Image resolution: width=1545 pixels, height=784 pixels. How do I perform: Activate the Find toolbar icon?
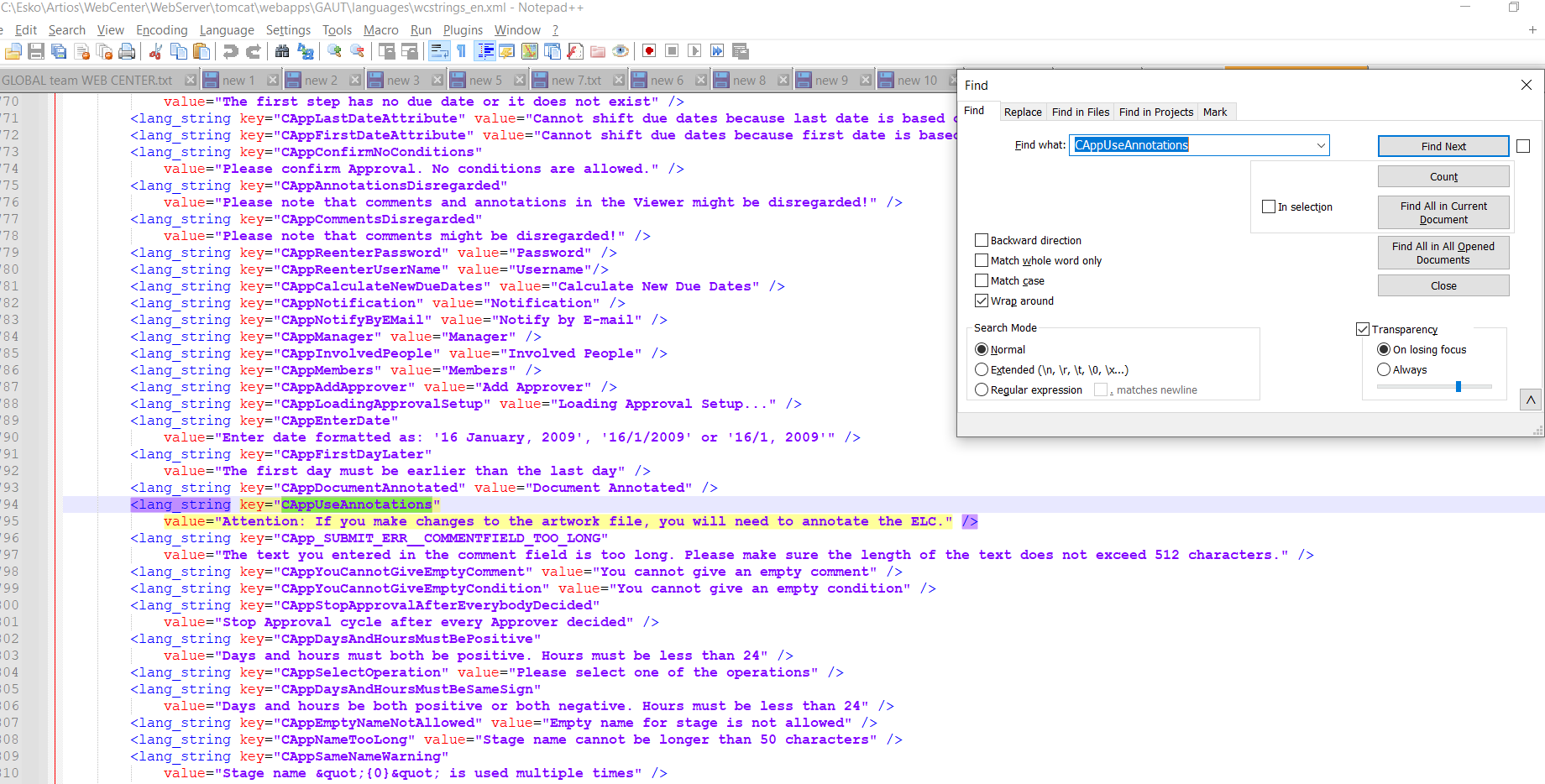(x=282, y=51)
